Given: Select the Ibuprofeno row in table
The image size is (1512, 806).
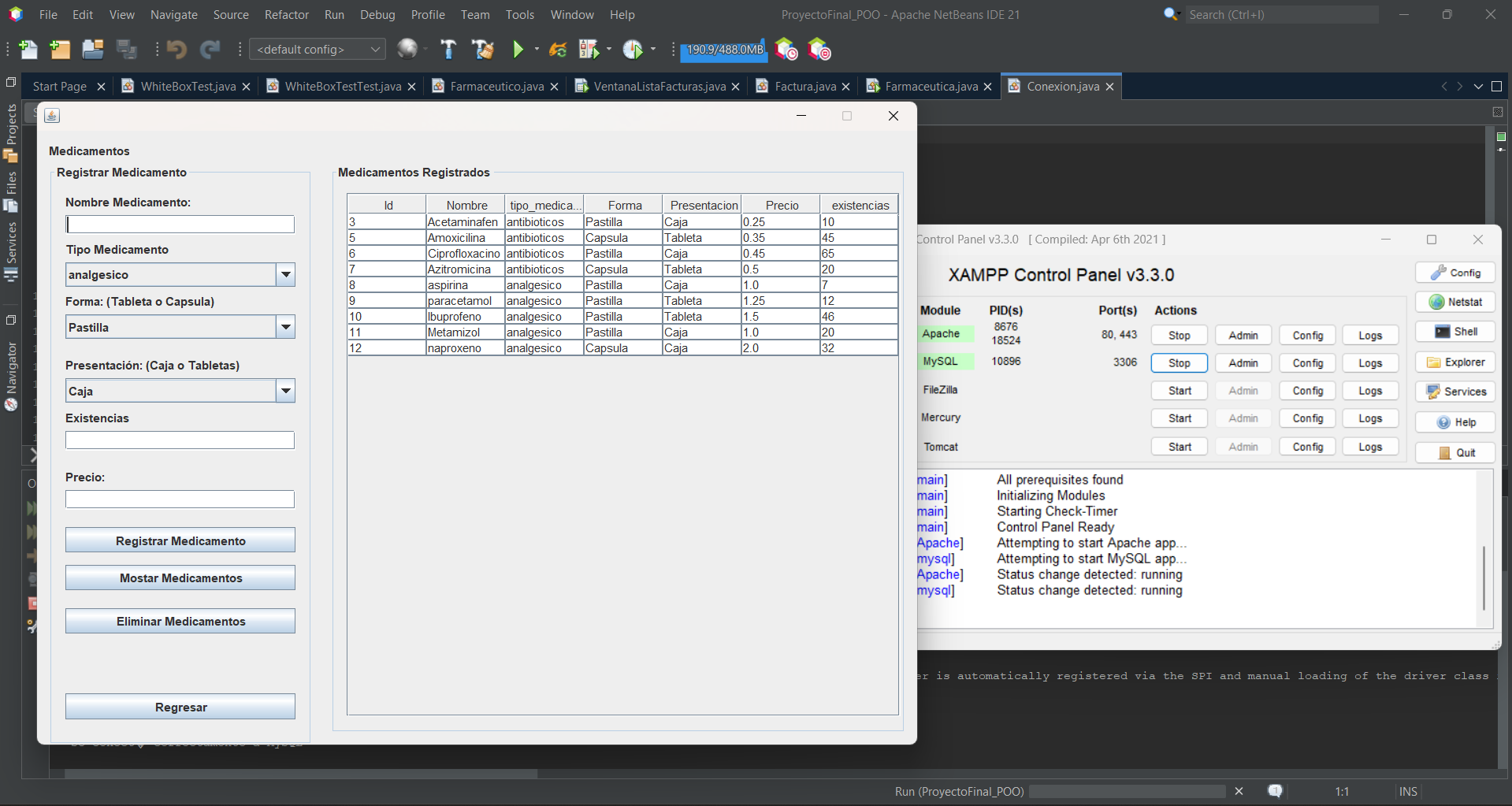Looking at the screenshot, I should point(622,316).
